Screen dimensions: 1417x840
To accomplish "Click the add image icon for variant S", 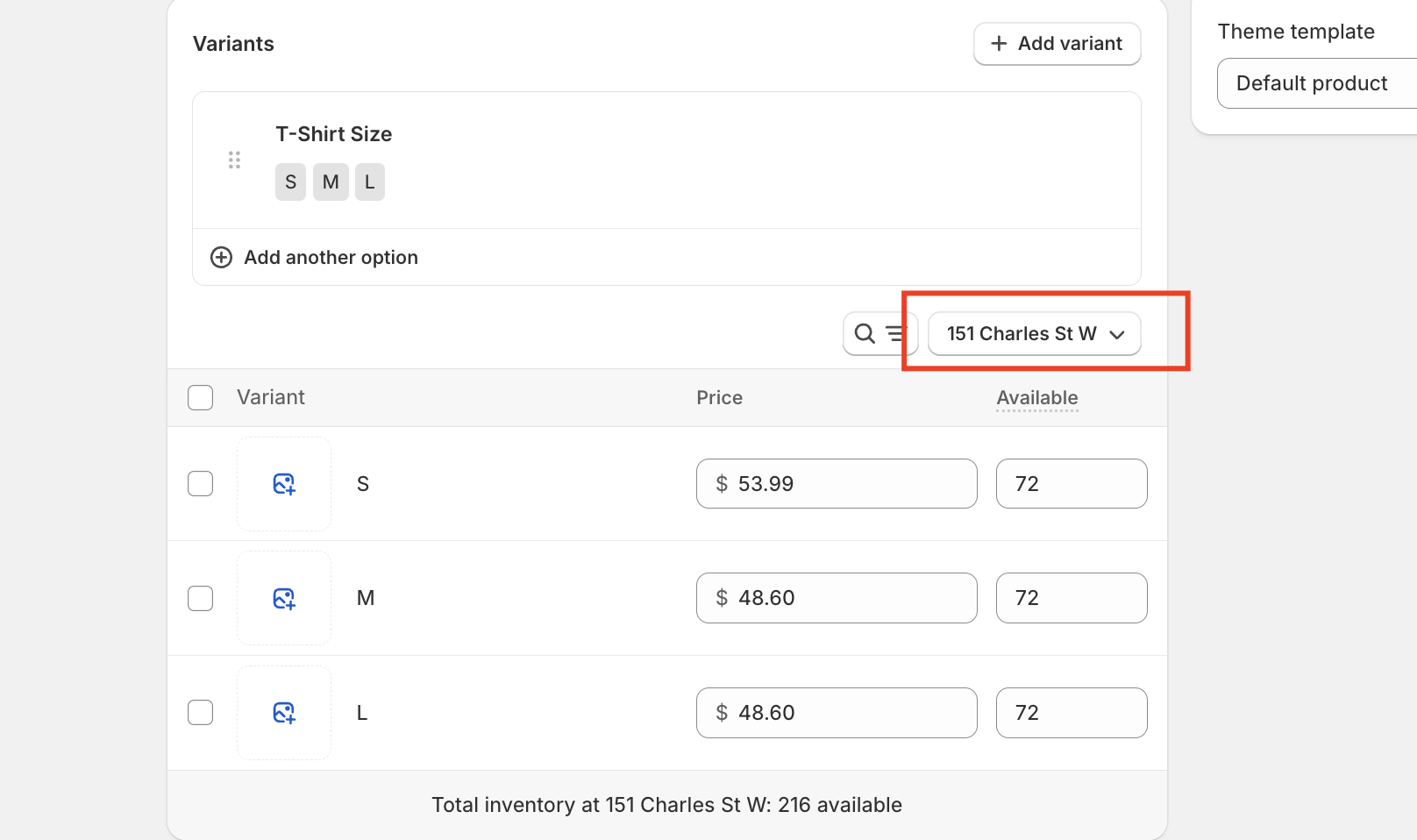I will point(284,484).
